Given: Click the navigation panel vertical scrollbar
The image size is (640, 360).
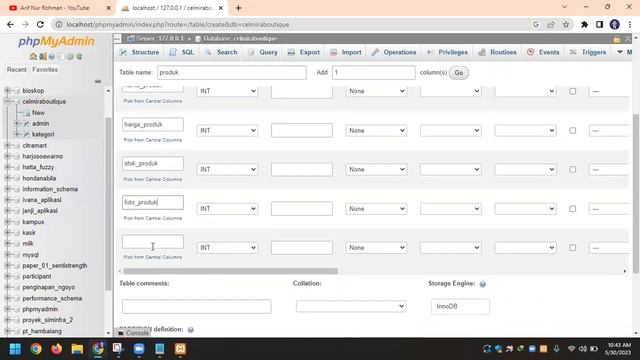Looking at the screenshot, I should point(108,204).
